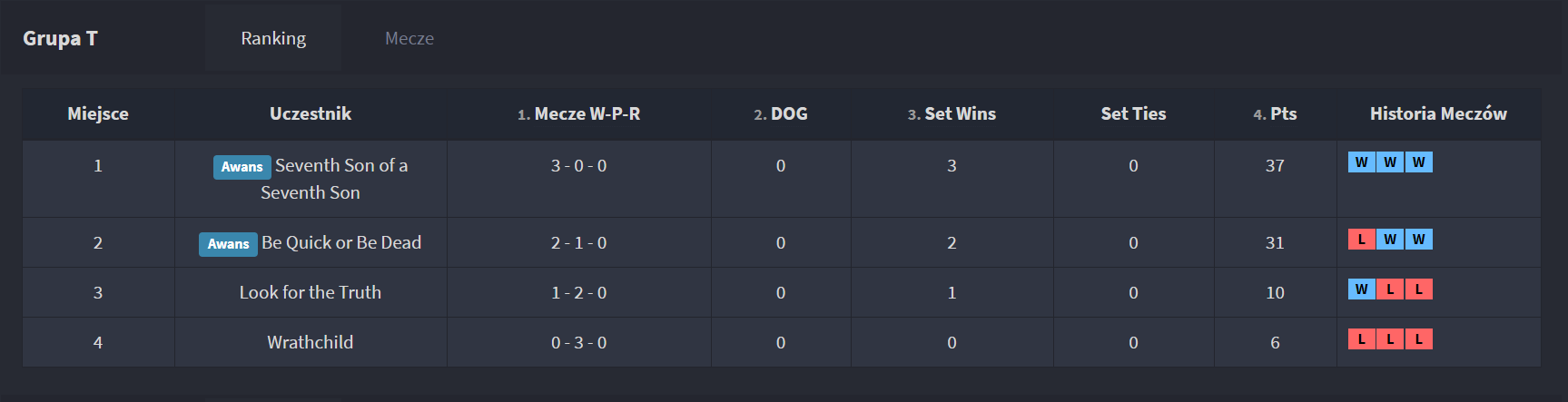This screenshot has width=1568, height=402.
Task: Click the Historia Meczów column header
Action: click(x=1438, y=113)
